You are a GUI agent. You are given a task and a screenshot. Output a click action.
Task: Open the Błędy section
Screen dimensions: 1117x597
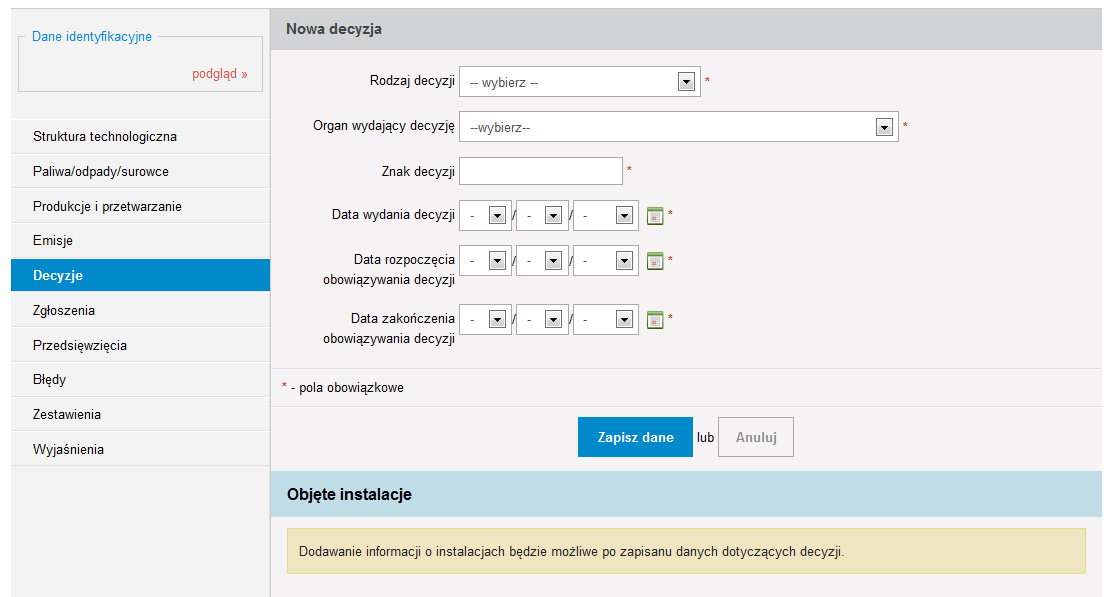140,380
